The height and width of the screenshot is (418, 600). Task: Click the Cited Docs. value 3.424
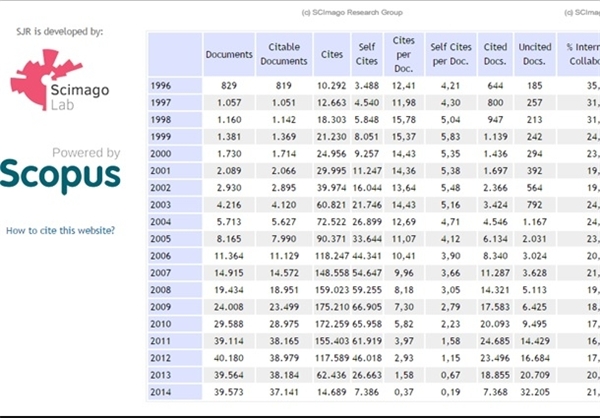[495, 205]
